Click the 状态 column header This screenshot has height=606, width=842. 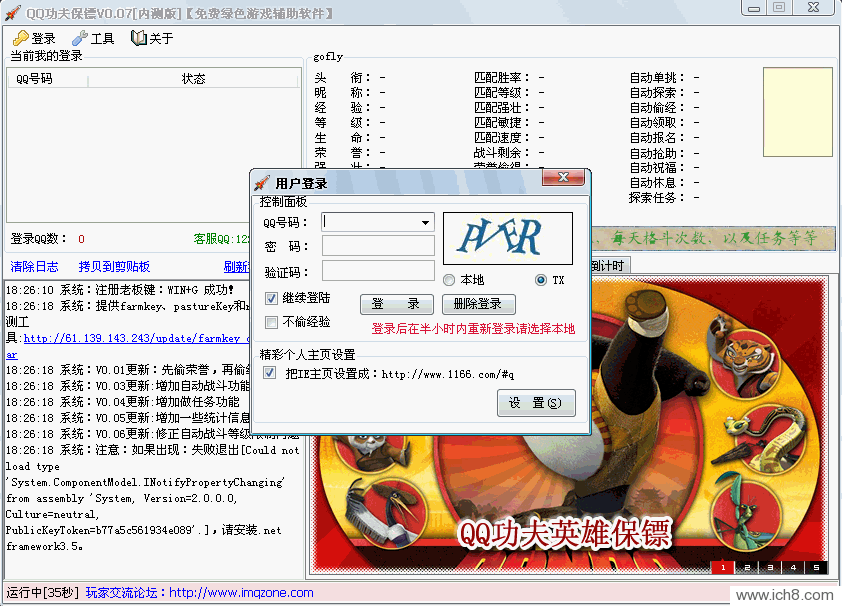click(193, 79)
